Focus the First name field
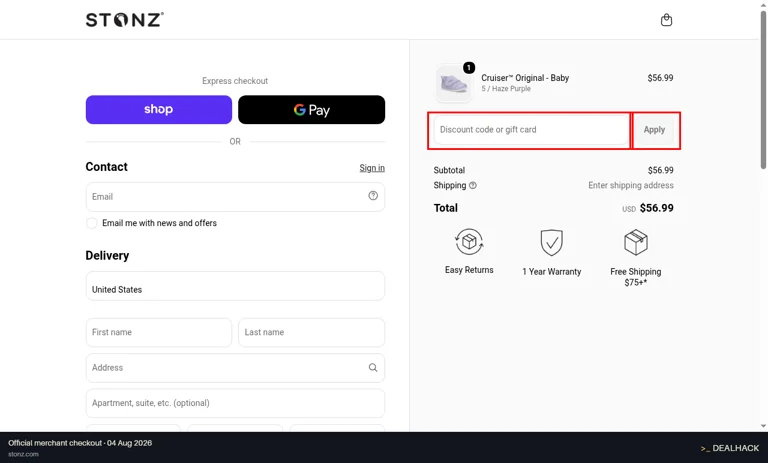Viewport: 768px width, 463px height. [159, 332]
